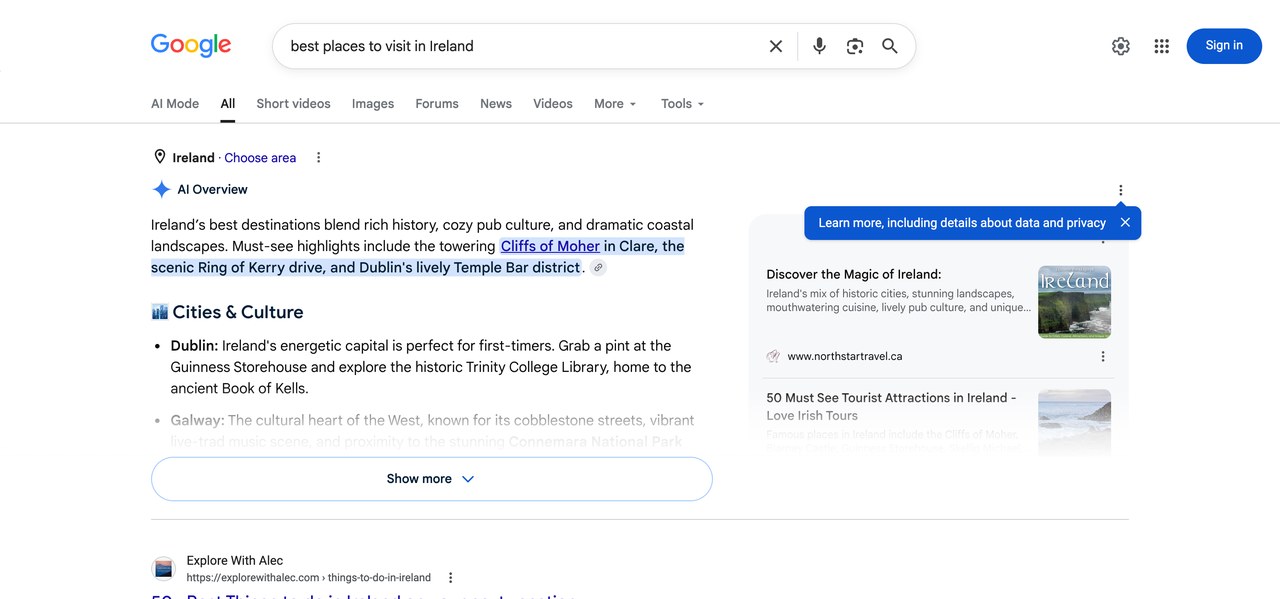Screen dimensions: 1280x599
Task: Click Explore With Alec site favicon
Action: pyautogui.click(x=163, y=569)
